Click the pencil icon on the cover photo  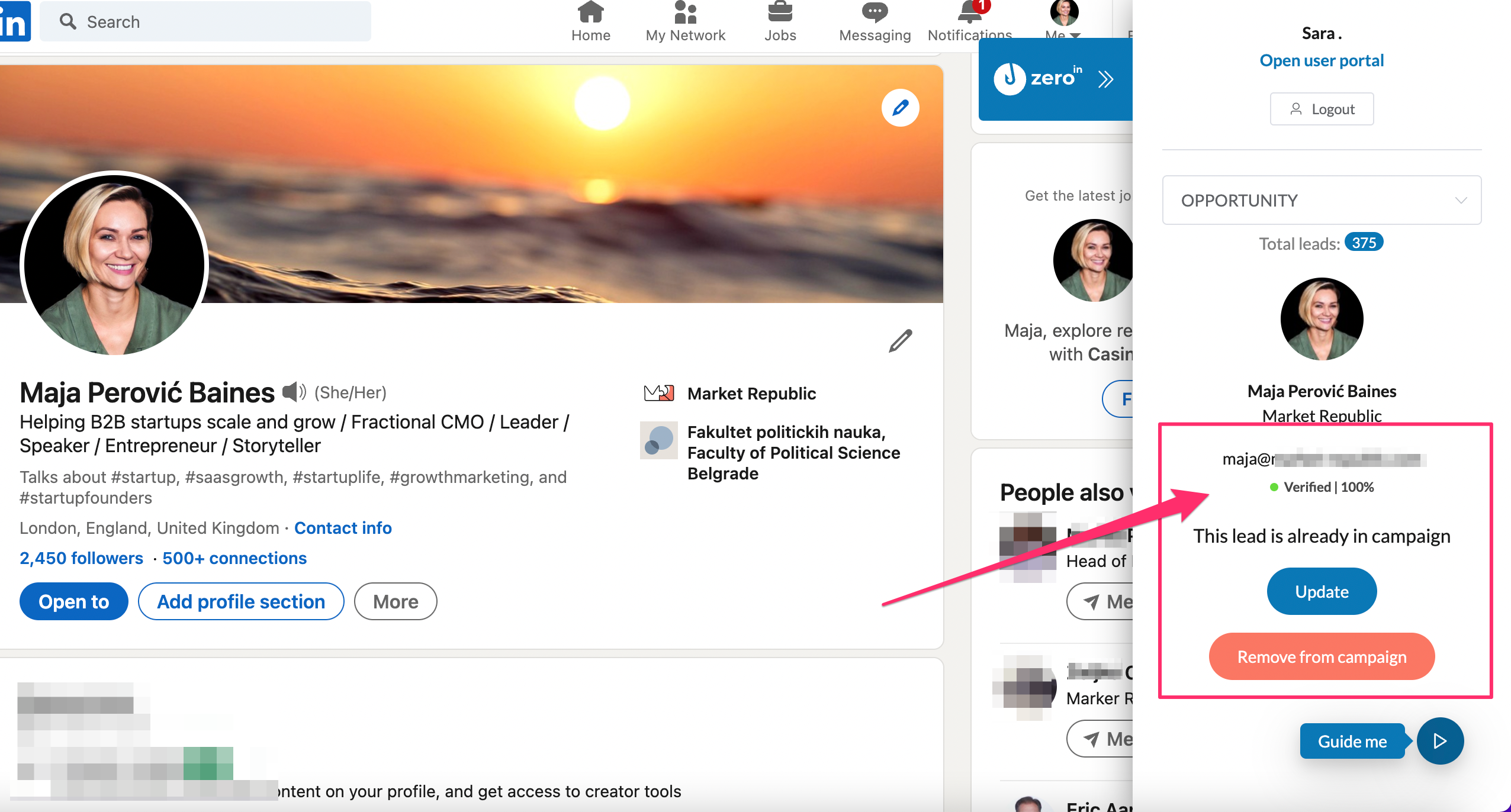tap(901, 107)
